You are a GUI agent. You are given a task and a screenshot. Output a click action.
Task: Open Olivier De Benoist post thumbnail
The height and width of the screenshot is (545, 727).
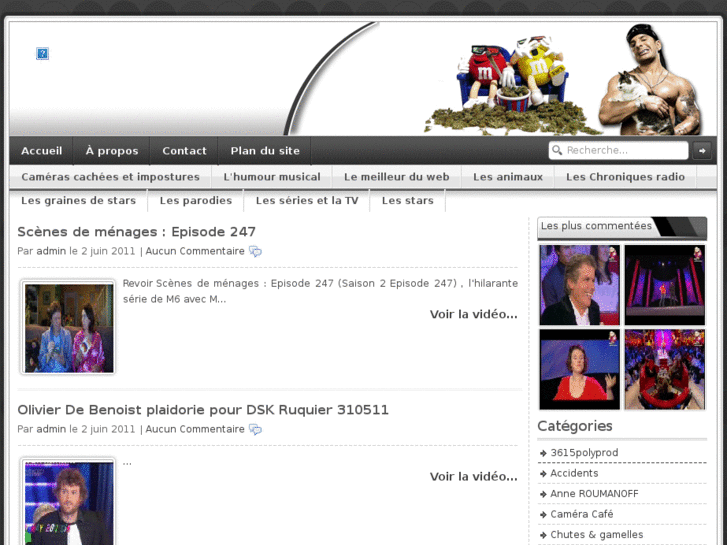pos(69,502)
